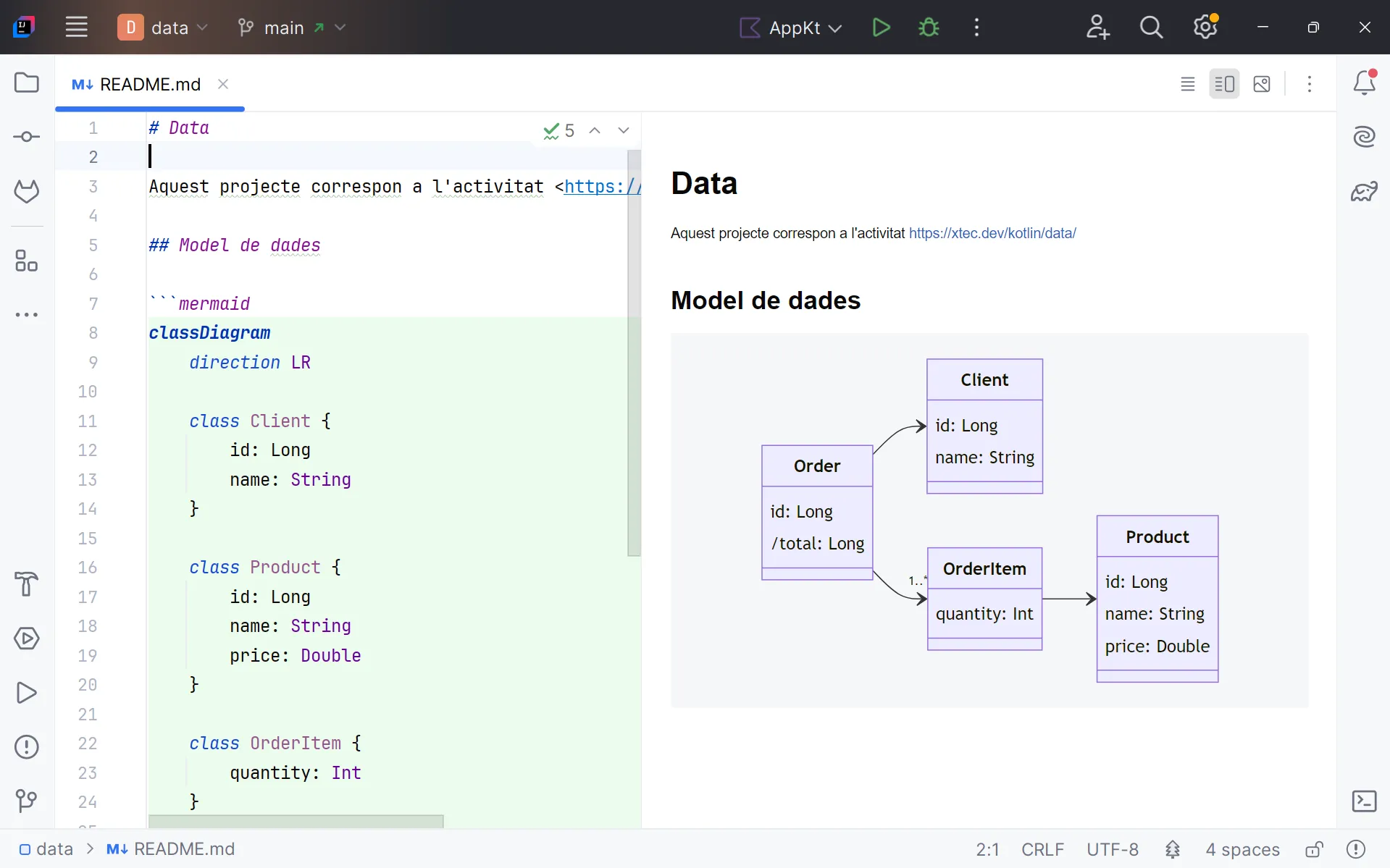Open the Problems tool window
Viewport: 1390px width, 868px height.
tap(27, 746)
